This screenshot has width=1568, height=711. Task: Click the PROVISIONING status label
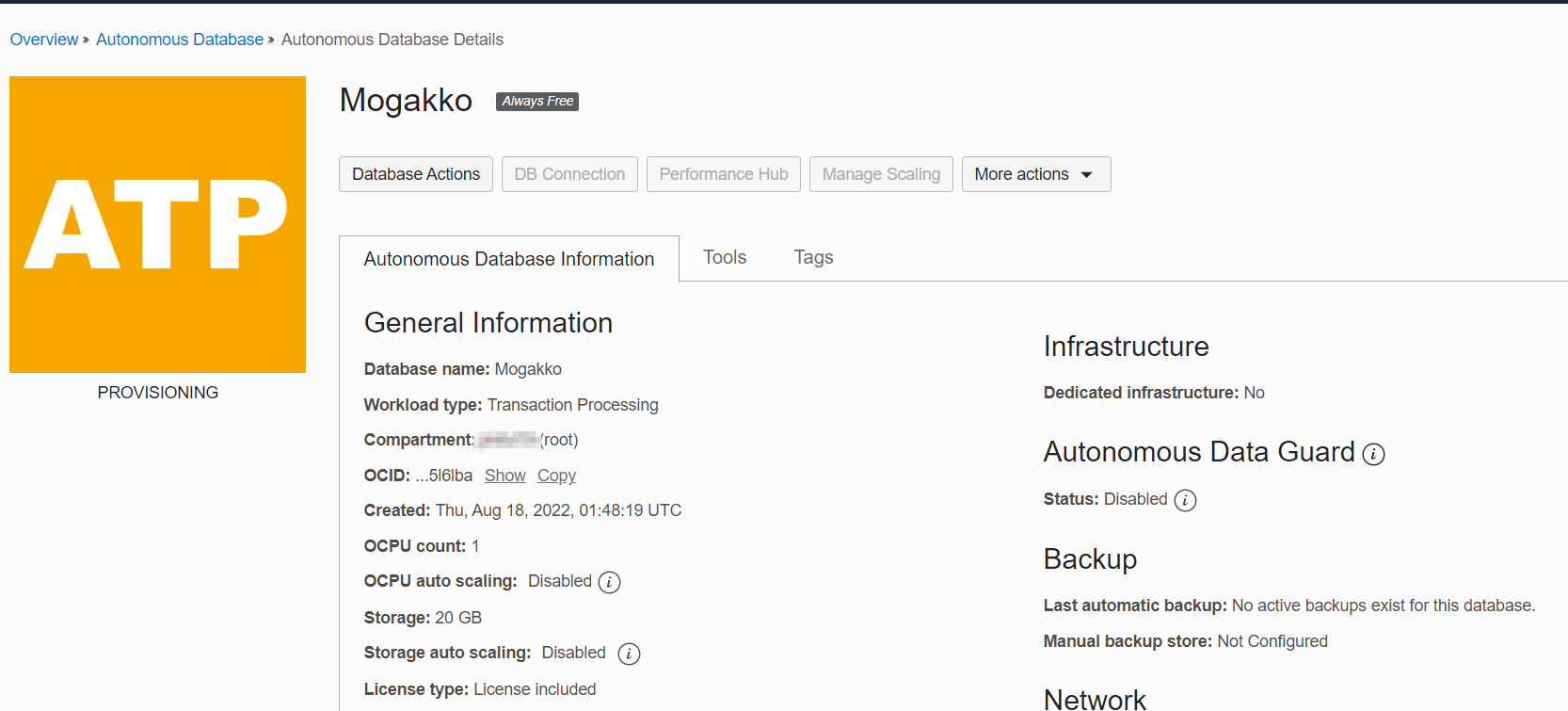pyautogui.click(x=158, y=393)
